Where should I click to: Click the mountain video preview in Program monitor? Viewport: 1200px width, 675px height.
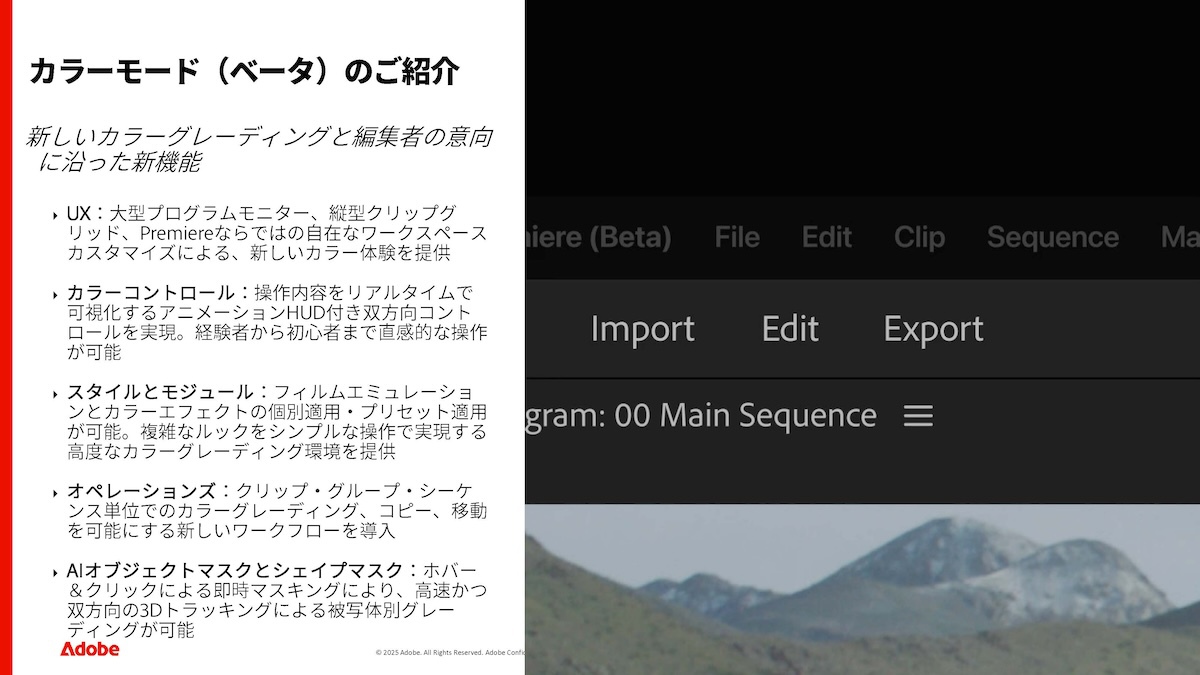point(860,590)
